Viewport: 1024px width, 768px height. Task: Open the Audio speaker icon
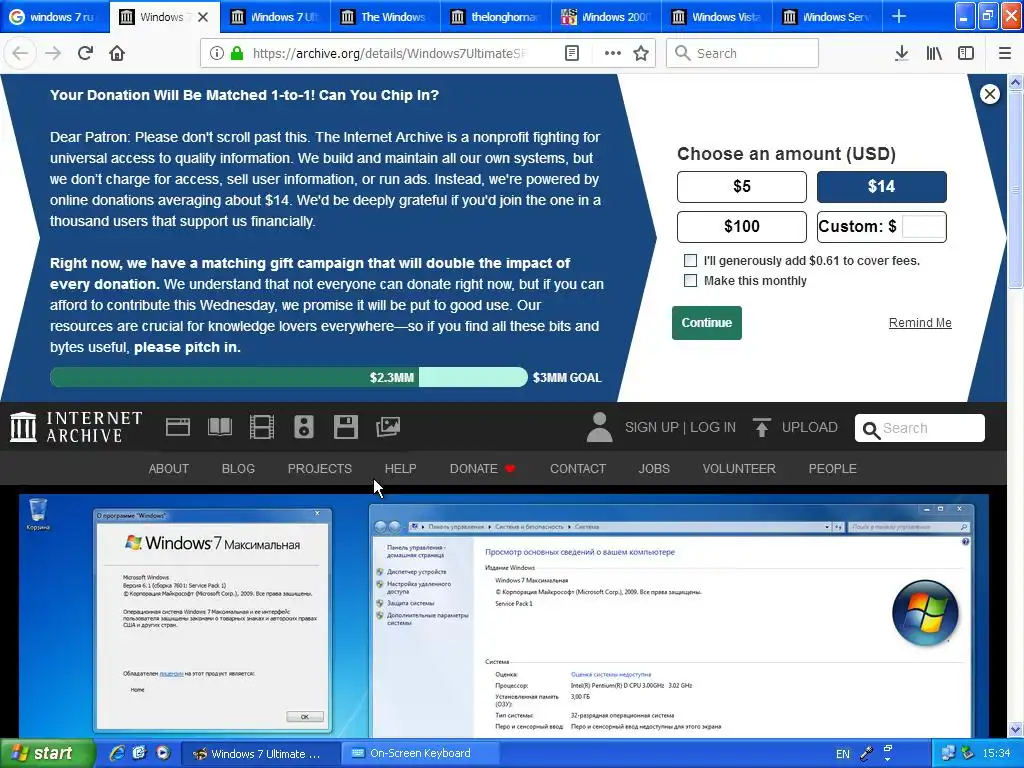pyautogui.click(x=304, y=427)
